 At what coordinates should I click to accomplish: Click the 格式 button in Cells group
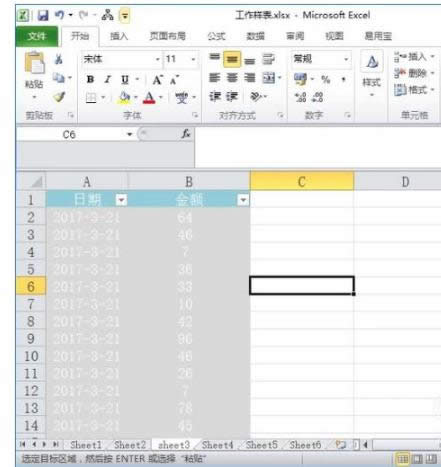click(x=414, y=90)
